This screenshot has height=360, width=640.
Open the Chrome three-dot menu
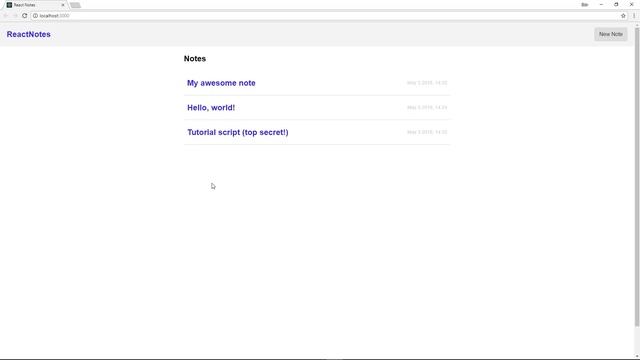[634, 16]
